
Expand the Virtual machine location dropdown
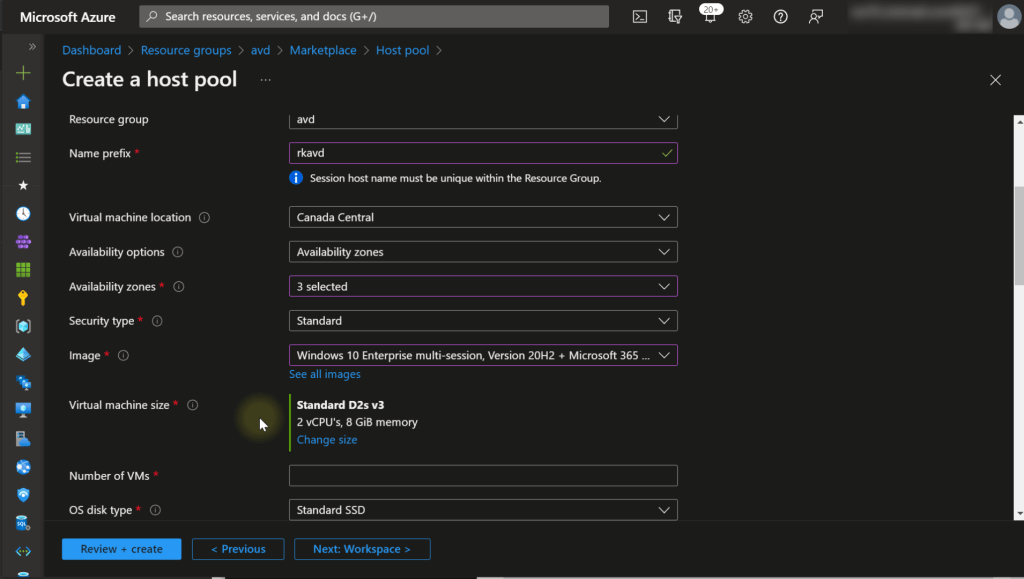(483, 217)
